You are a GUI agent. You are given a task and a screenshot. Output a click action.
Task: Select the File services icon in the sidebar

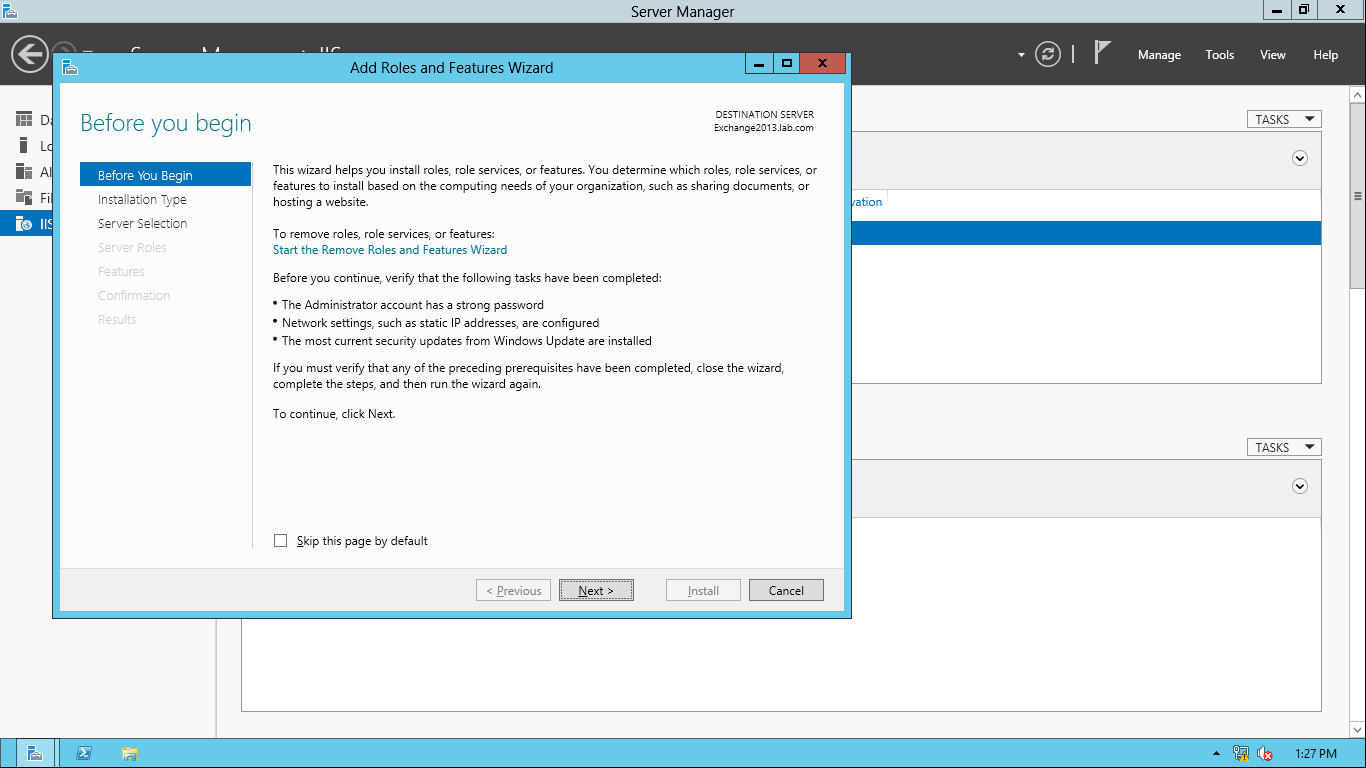(24, 198)
